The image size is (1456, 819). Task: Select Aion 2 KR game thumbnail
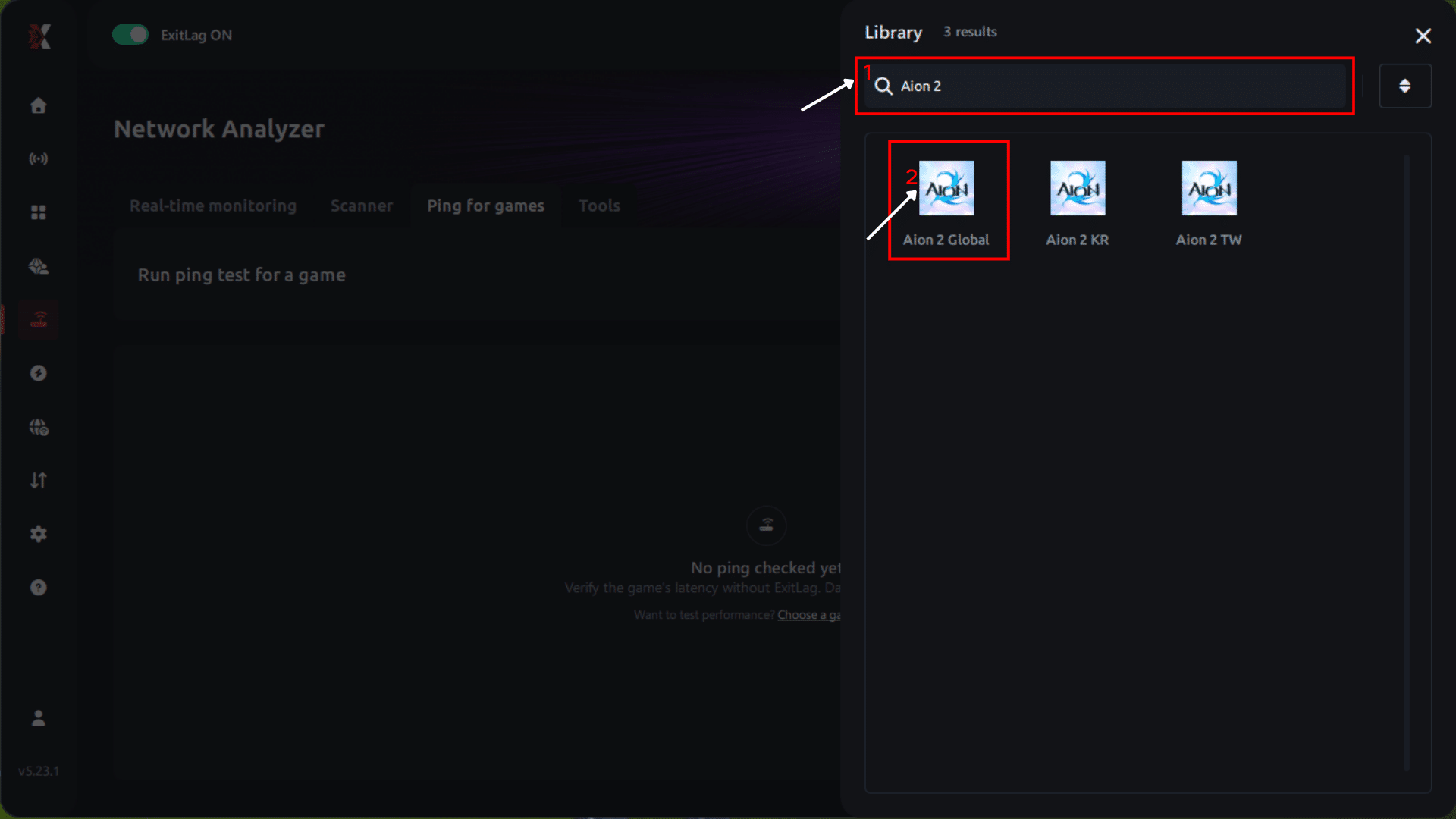1078,188
